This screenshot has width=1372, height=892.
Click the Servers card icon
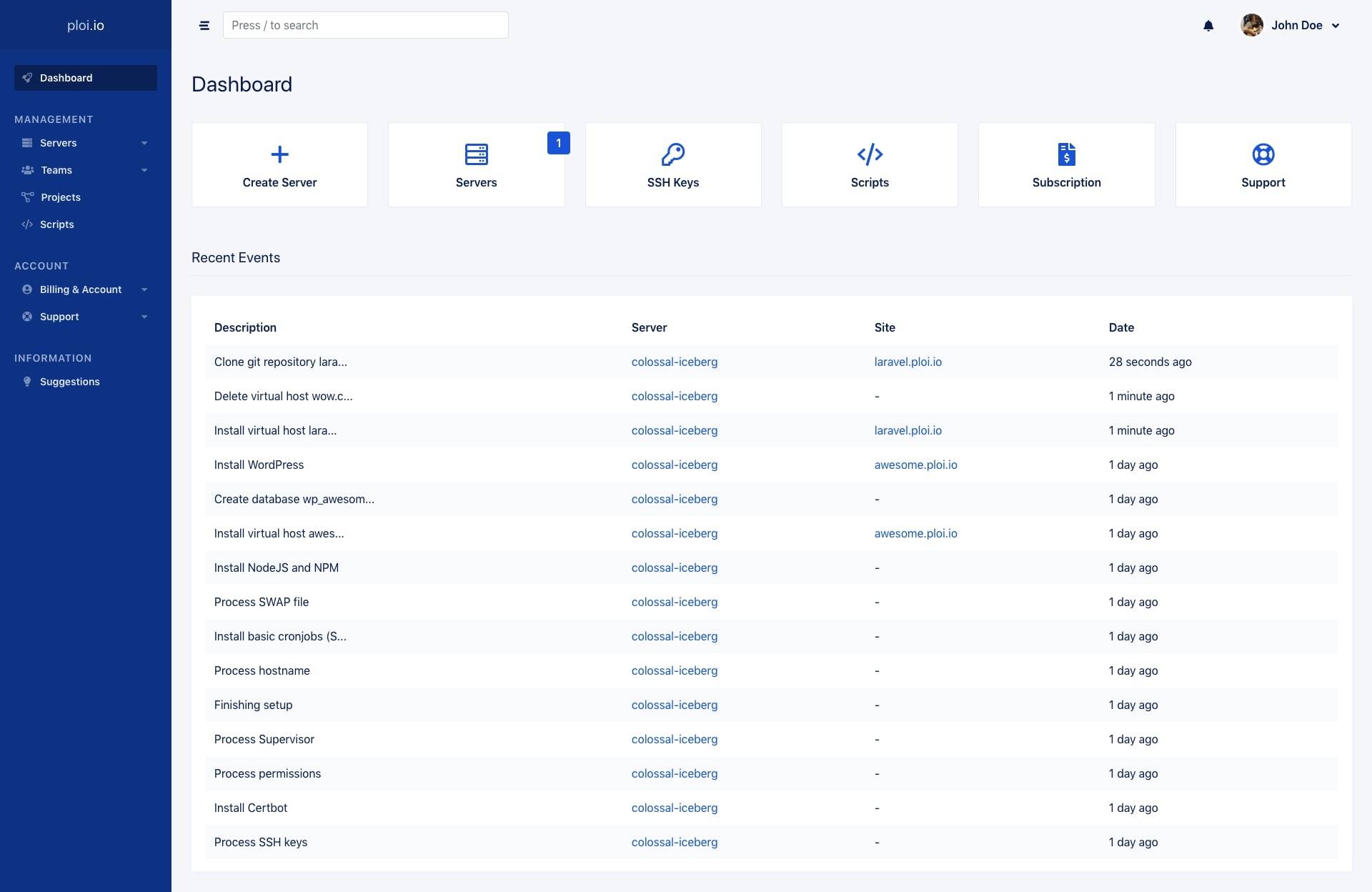click(476, 154)
